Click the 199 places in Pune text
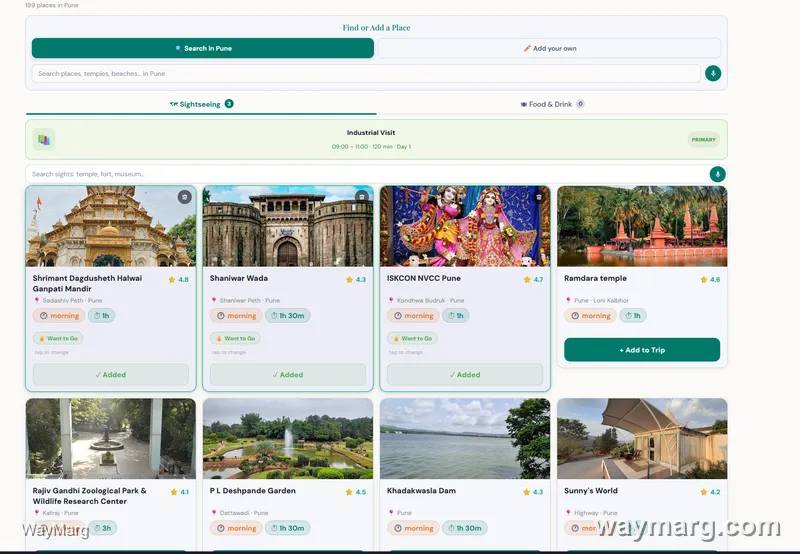The width and height of the screenshot is (800, 554). tap(52, 5)
